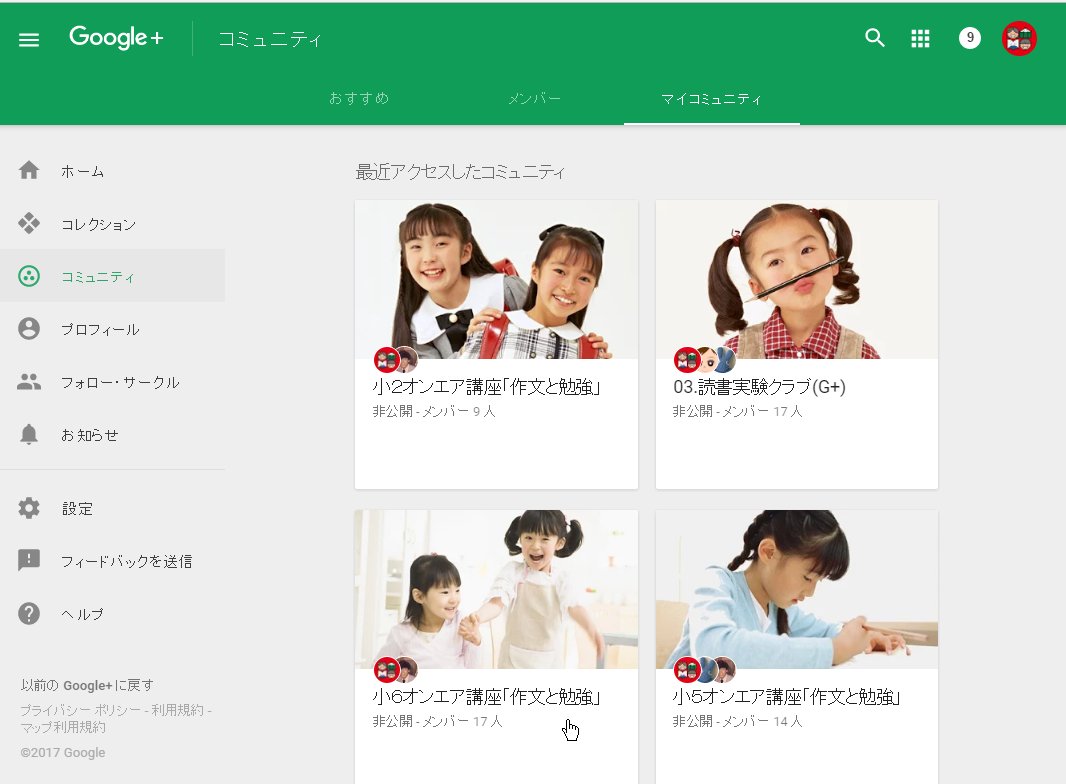Click 非公開 - メンバー 14 人 text
Viewport: 1066px width, 784px height.
click(738, 721)
